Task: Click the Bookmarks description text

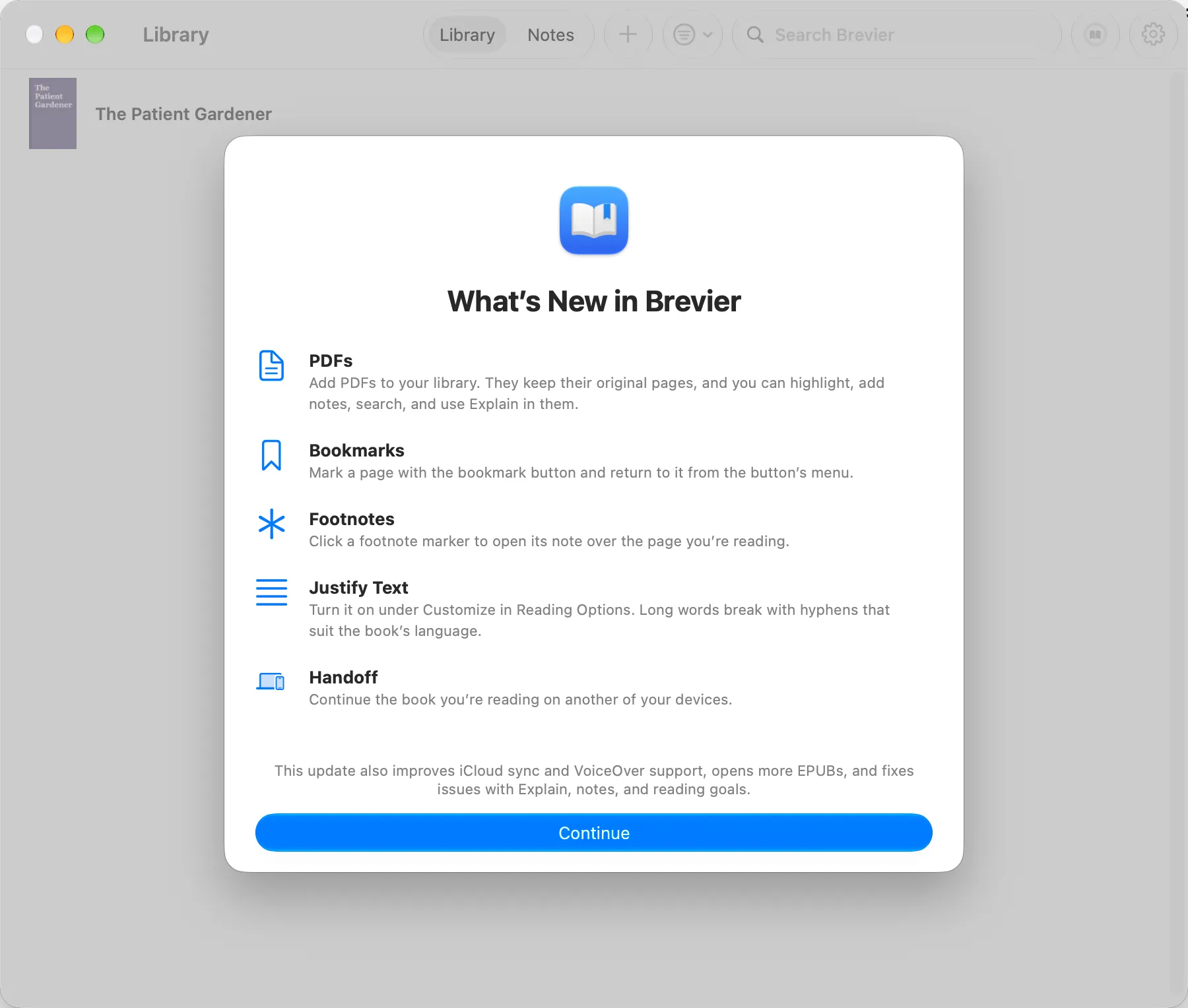Action: [x=581, y=472]
